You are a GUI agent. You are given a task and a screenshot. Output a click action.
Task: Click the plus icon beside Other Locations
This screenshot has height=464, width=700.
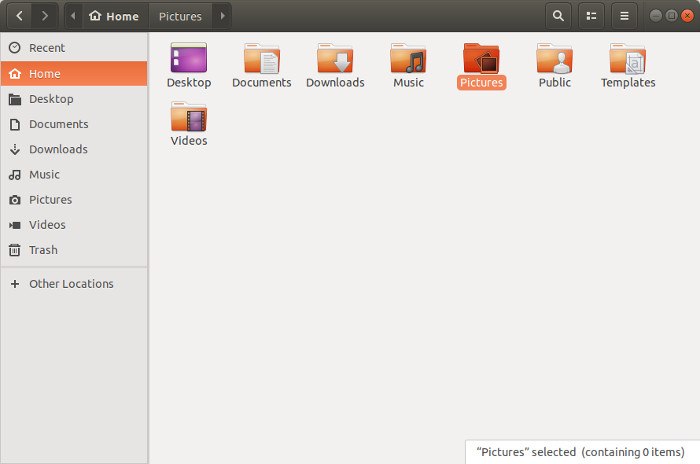pyautogui.click(x=15, y=284)
